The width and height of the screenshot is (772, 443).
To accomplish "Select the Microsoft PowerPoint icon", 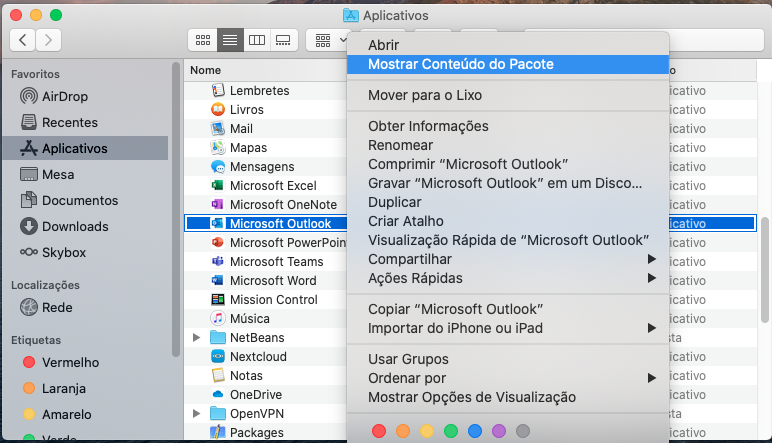I will coord(218,243).
